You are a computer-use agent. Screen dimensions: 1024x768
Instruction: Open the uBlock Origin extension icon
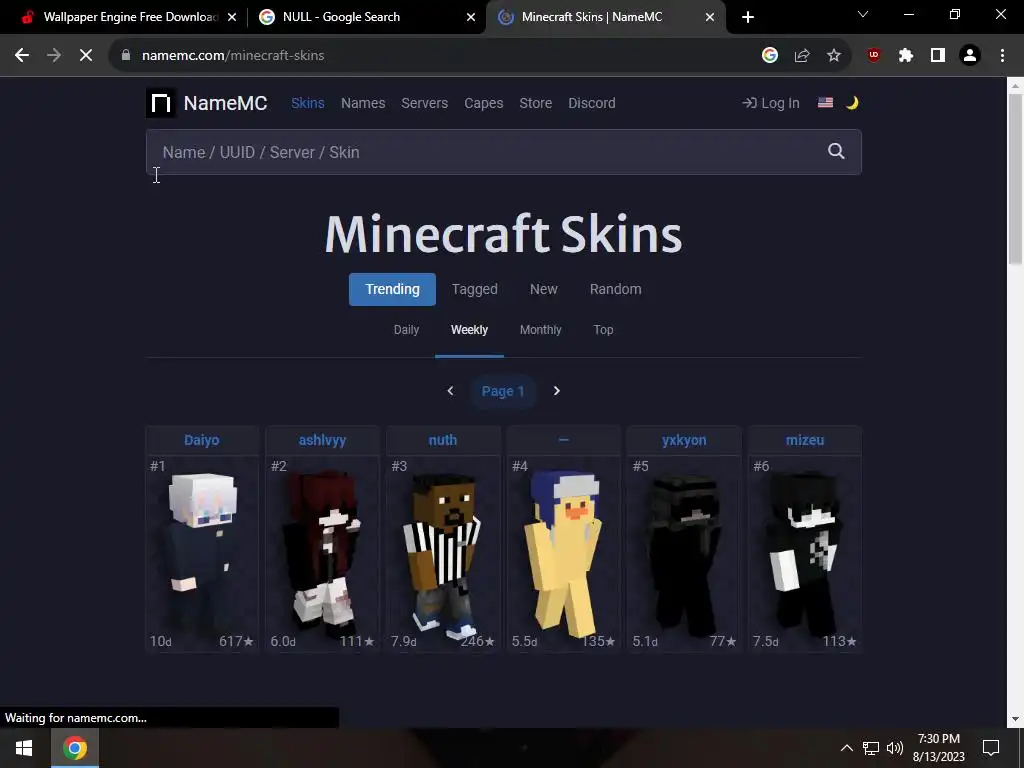(x=874, y=56)
